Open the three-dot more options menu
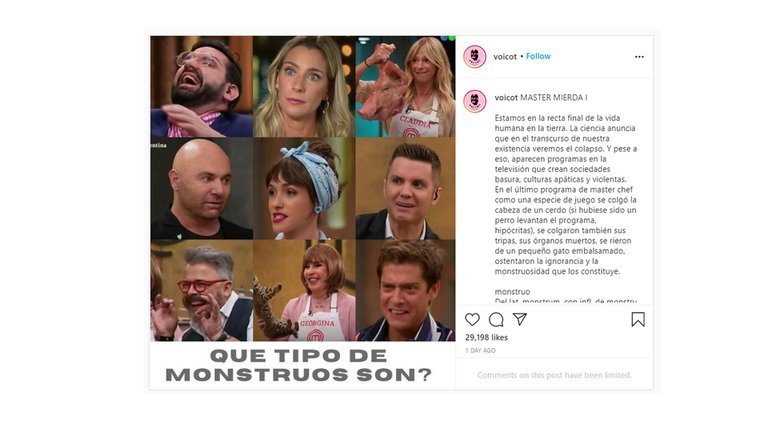Image resolution: width=768 pixels, height=432 pixels. tap(639, 57)
